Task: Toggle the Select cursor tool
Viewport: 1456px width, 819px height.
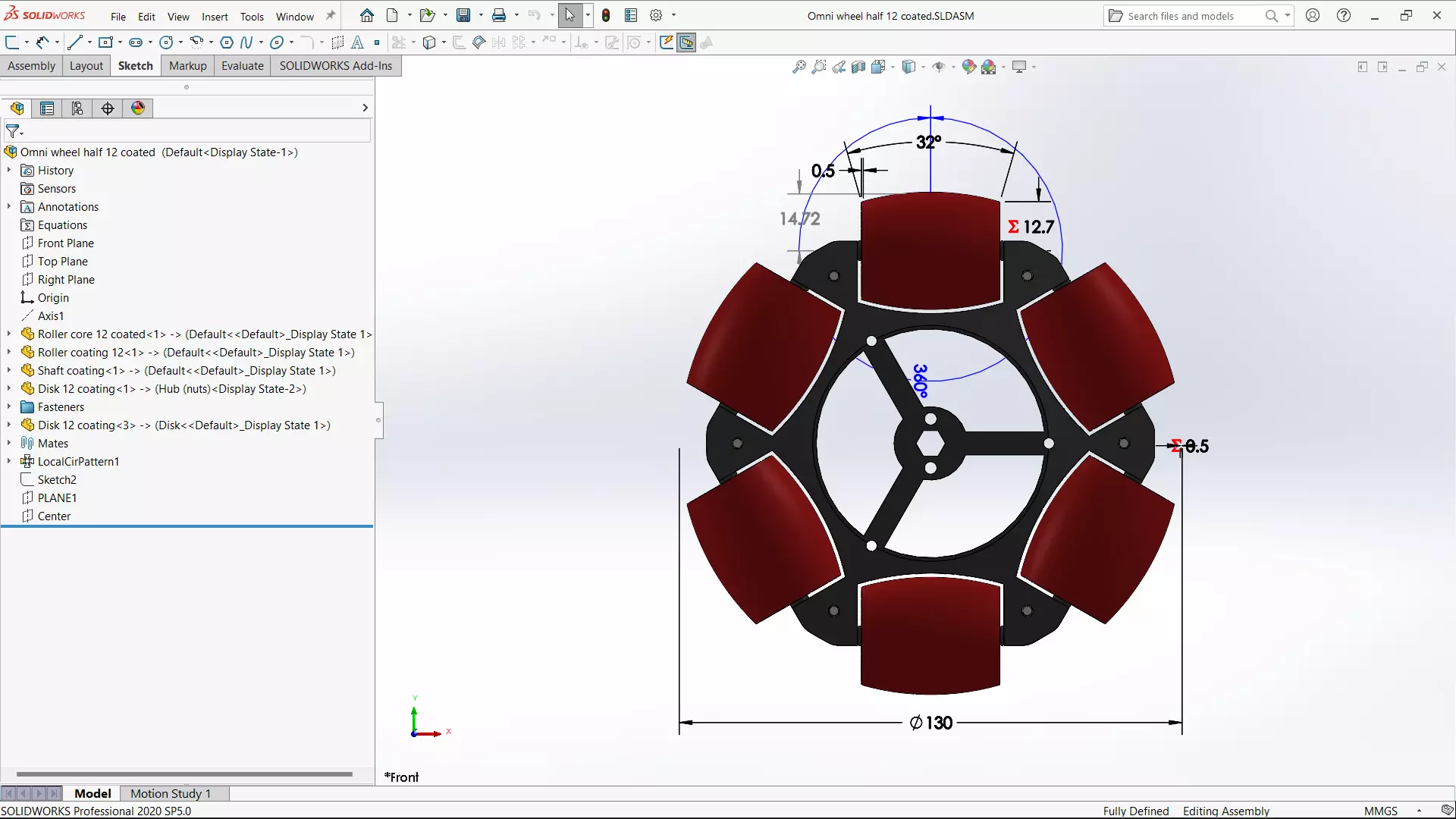Action: pos(570,15)
